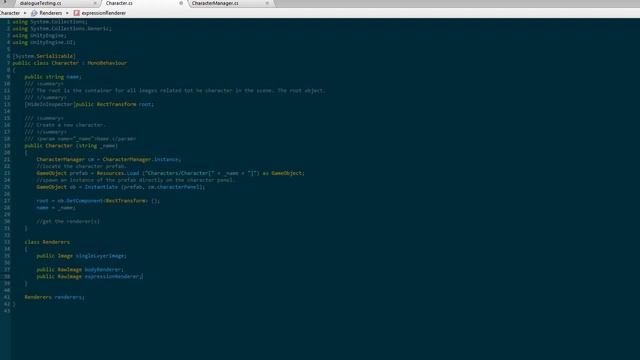The height and width of the screenshot is (360, 640).
Task: Close the dialogueTesting.cs tab
Action: (x=95, y=3)
